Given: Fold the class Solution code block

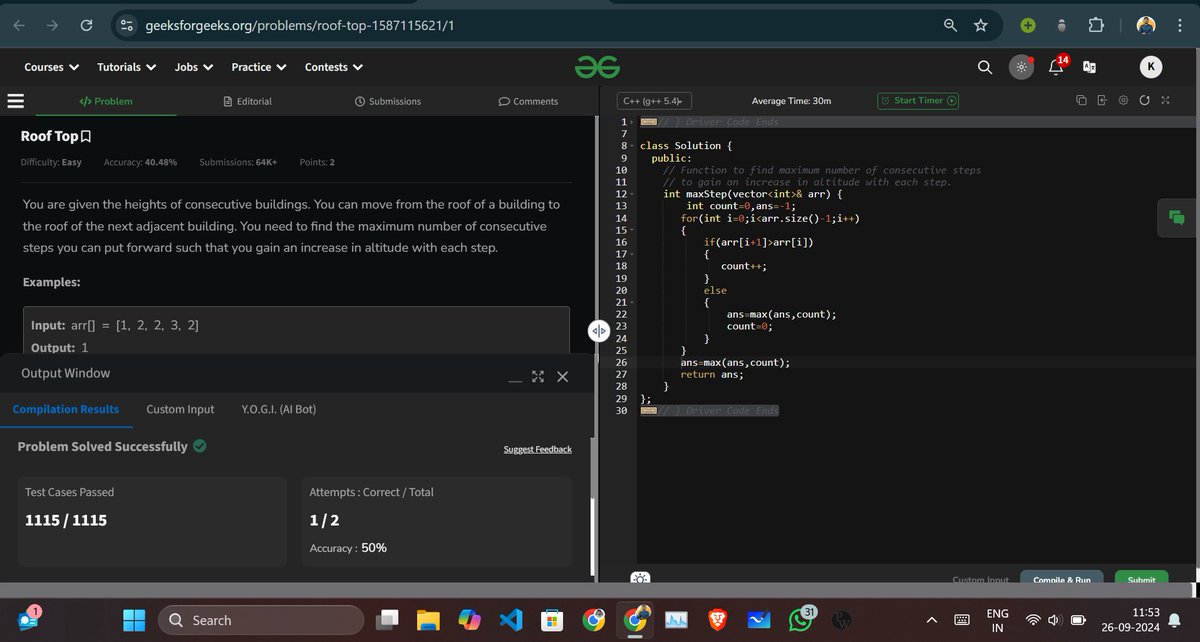Looking at the screenshot, I should 634,147.
